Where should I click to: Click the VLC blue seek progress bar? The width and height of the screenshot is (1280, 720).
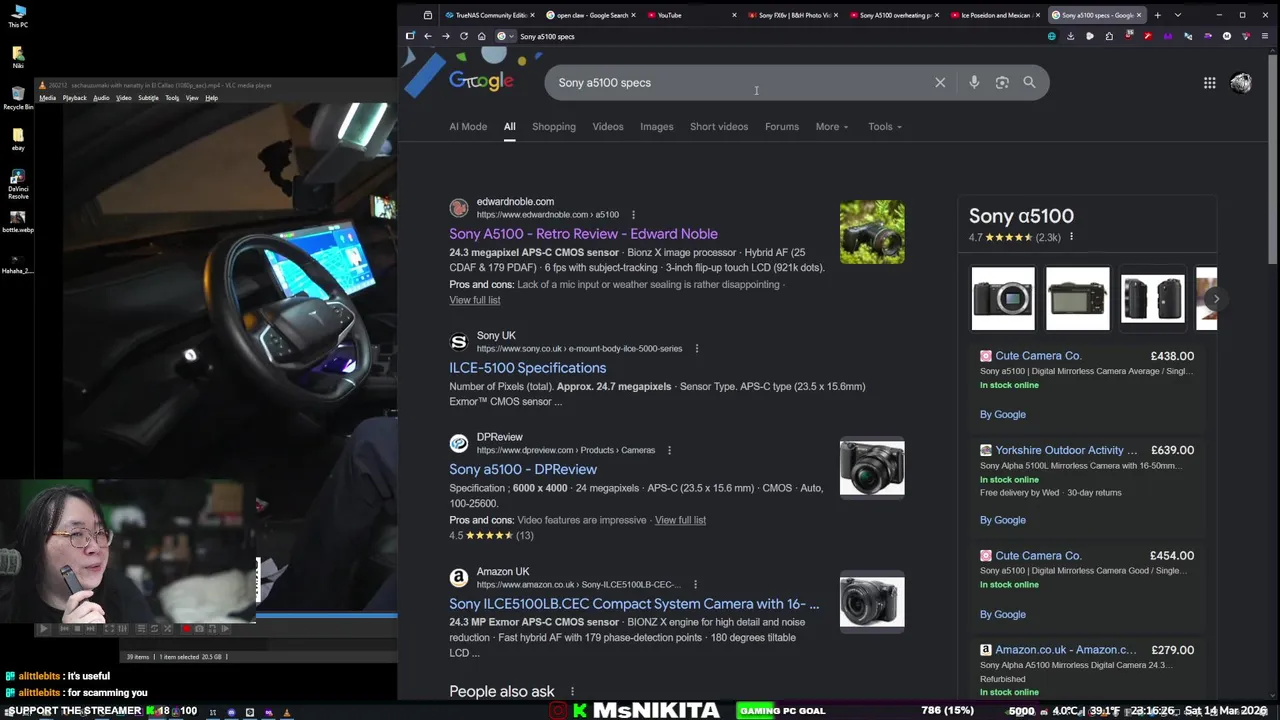coord(327,615)
